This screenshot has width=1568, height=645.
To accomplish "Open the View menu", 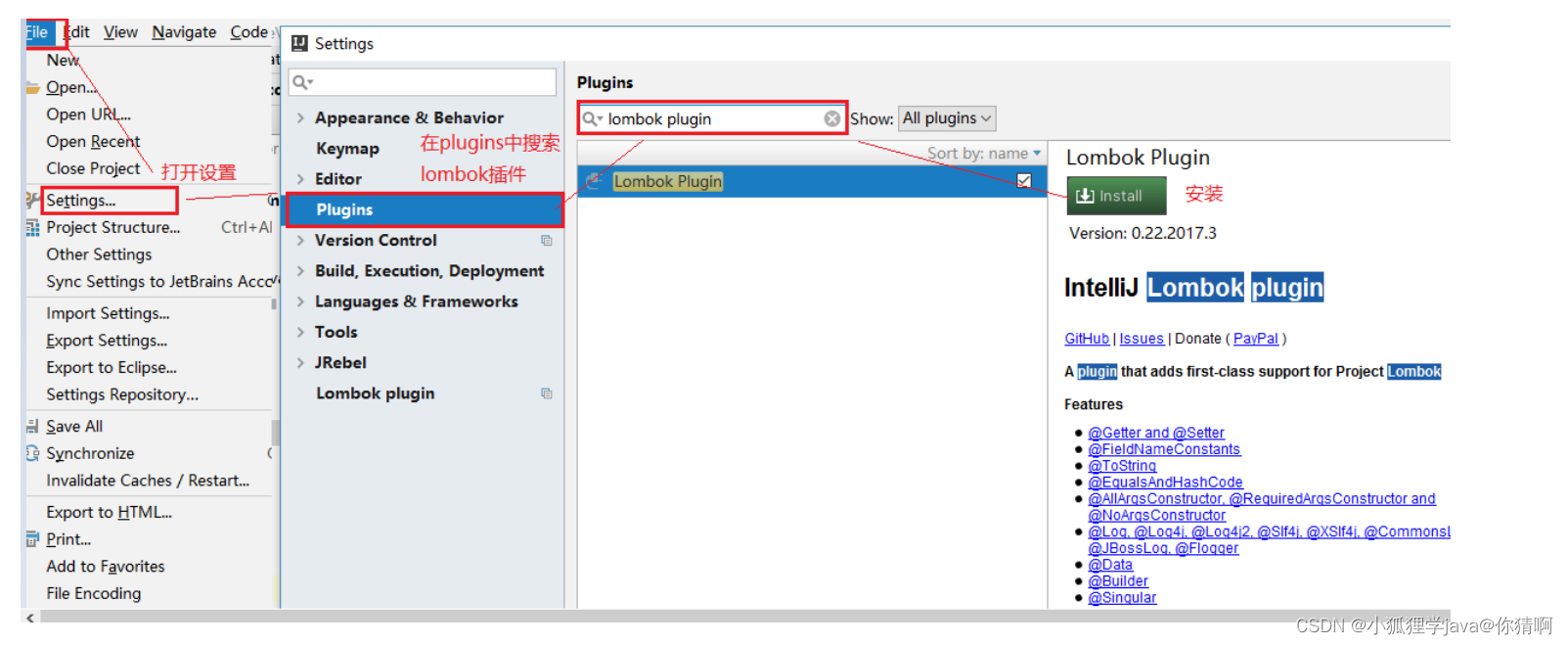I will 120,32.
